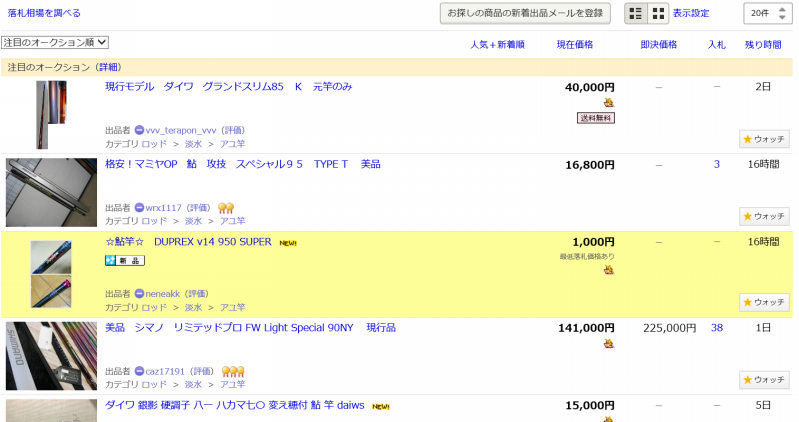Click the icon under 40,000円 price
The width and height of the screenshot is (799, 422).
coord(608,102)
